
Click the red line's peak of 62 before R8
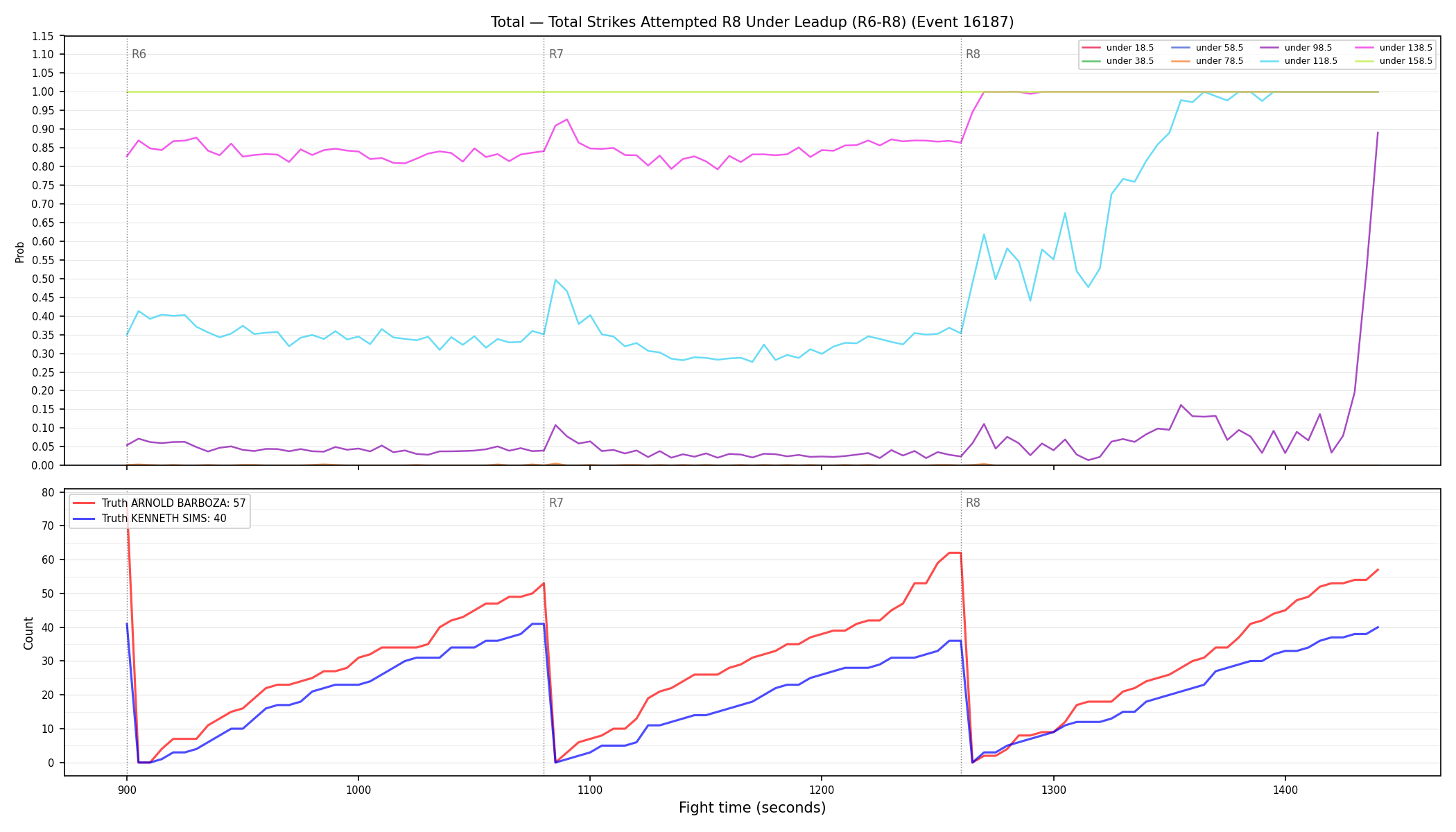(955, 553)
